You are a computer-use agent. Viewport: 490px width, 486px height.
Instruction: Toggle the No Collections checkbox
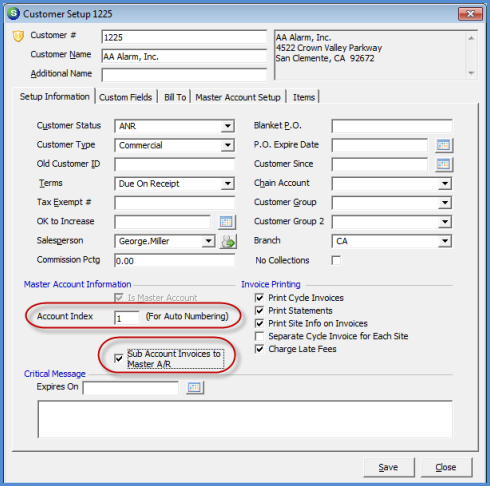pos(336,260)
